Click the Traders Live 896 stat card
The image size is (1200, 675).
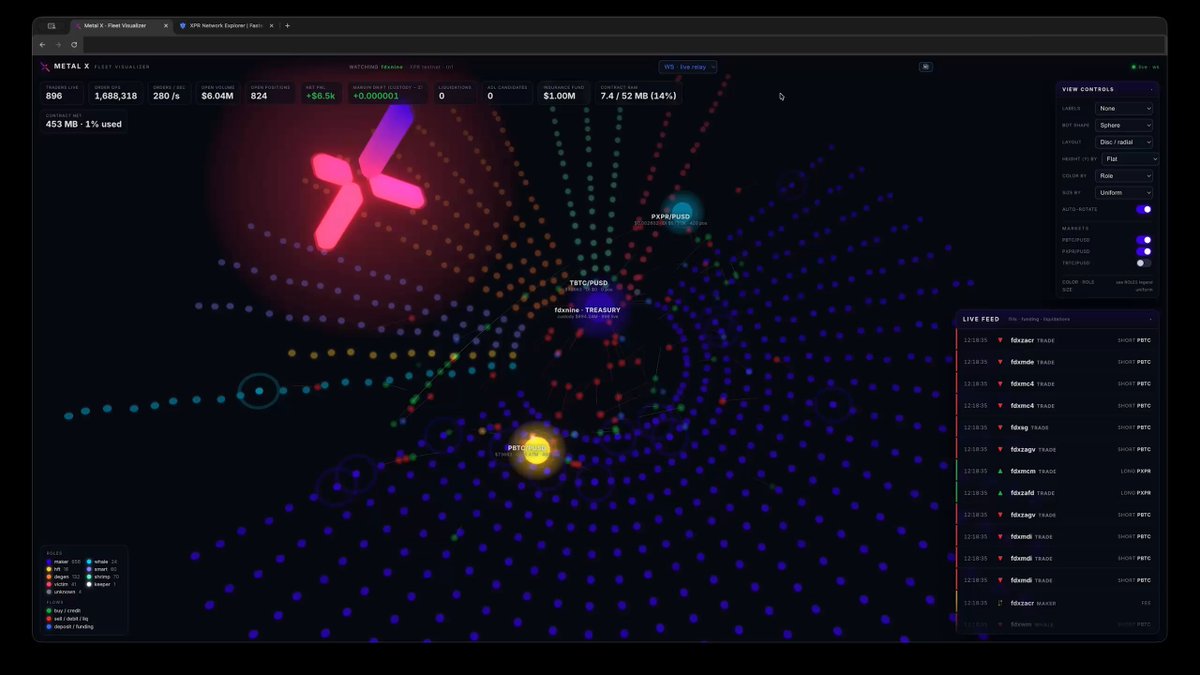point(63,93)
